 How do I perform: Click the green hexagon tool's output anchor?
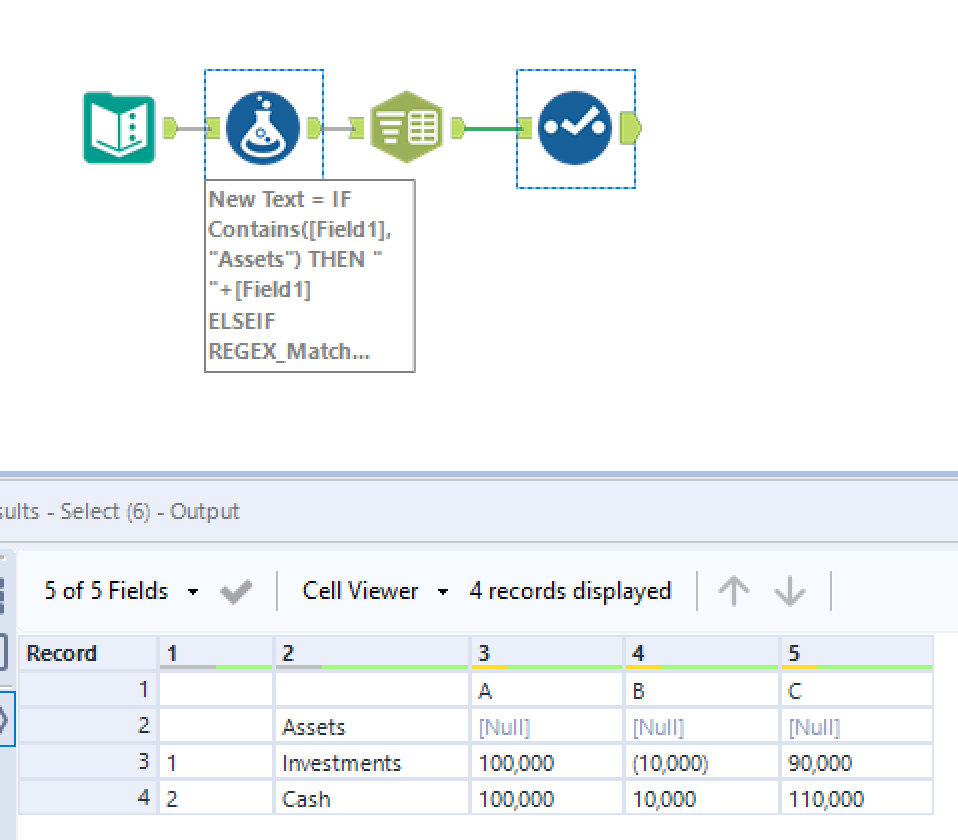click(458, 128)
